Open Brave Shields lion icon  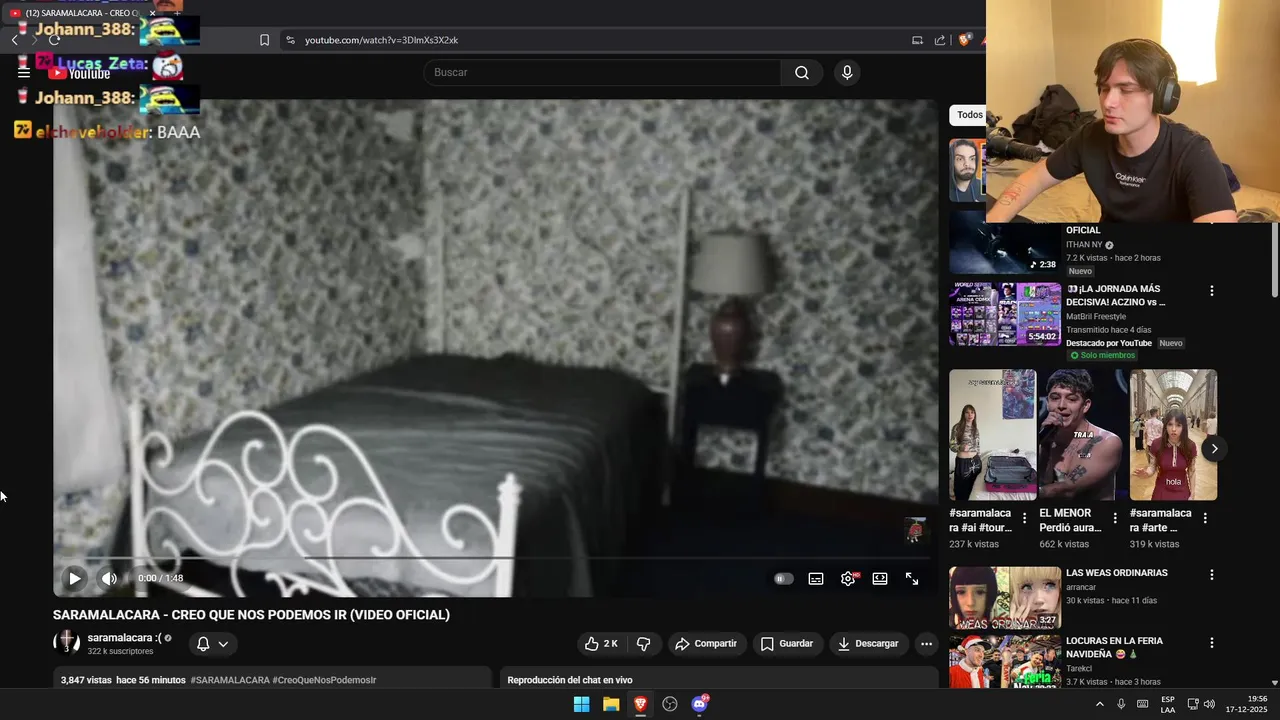[x=965, y=40]
